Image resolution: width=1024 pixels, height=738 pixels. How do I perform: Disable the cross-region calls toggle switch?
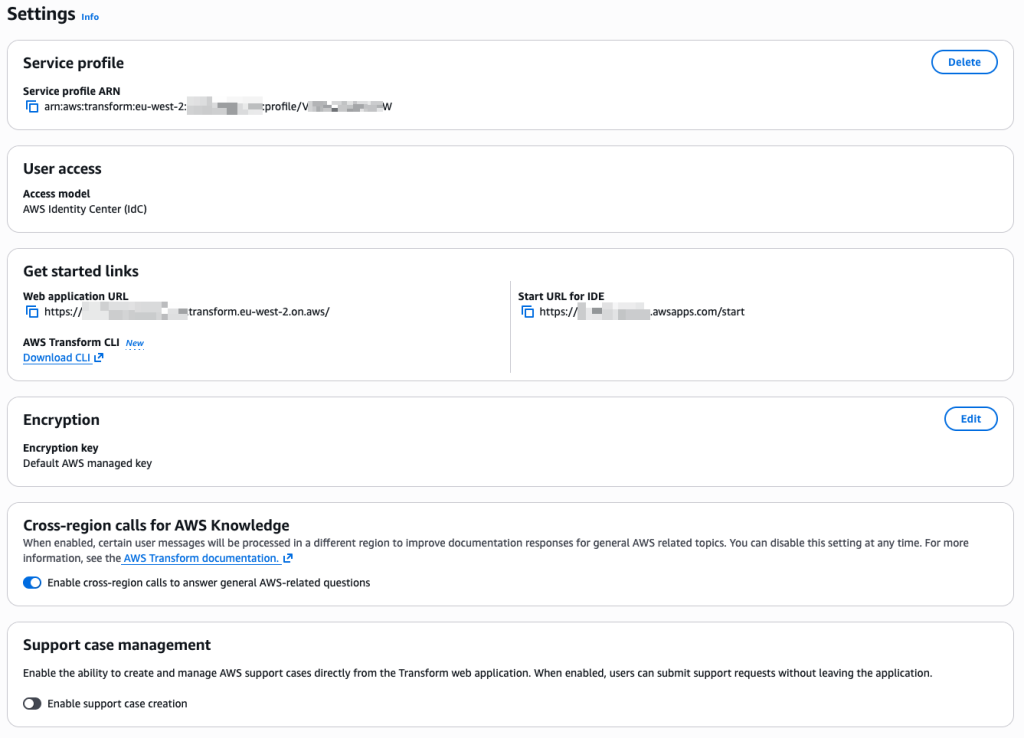(x=32, y=583)
